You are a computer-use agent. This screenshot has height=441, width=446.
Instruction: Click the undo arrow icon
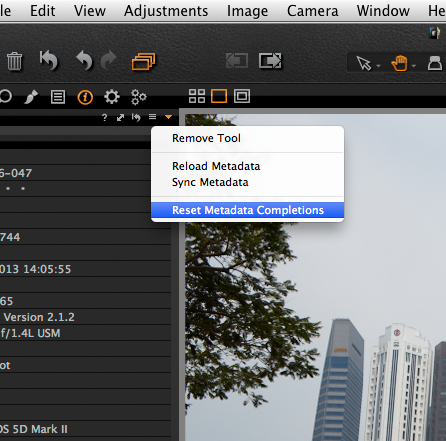pyautogui.click(x=84, y=60)
